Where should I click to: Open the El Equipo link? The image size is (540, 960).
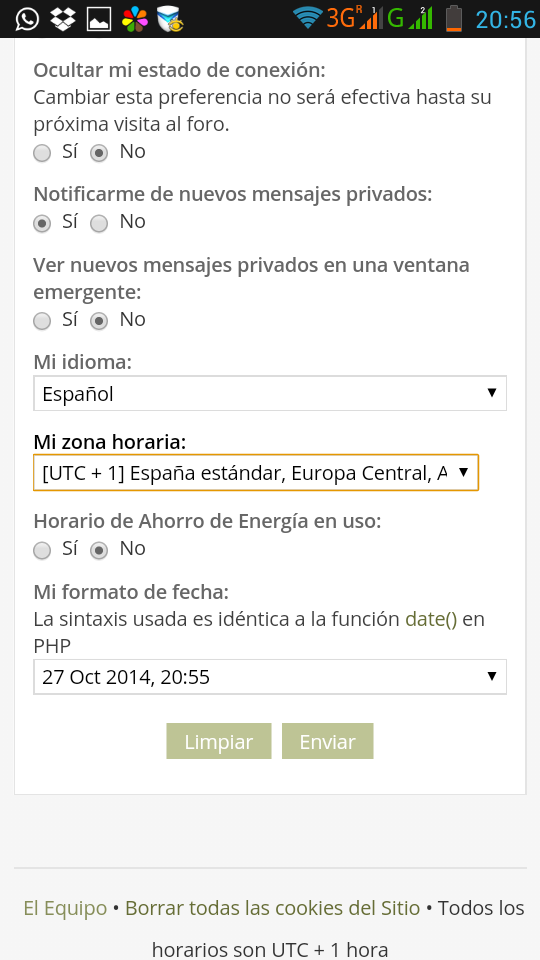65,907
